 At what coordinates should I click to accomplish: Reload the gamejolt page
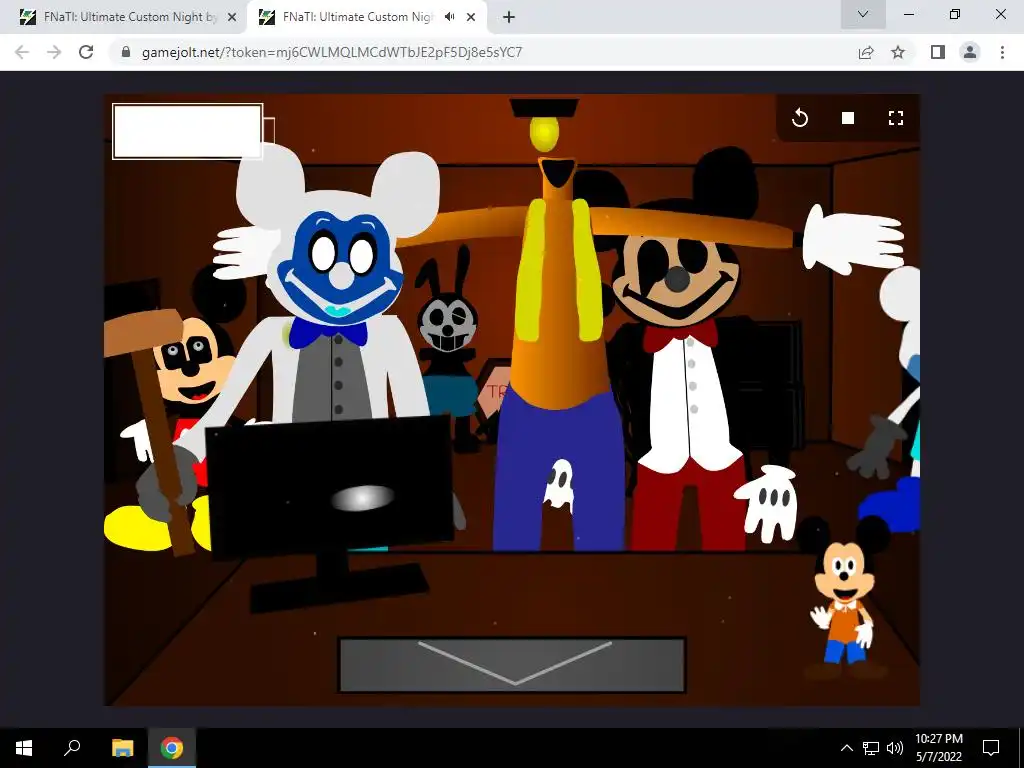(x=86, y=52)
